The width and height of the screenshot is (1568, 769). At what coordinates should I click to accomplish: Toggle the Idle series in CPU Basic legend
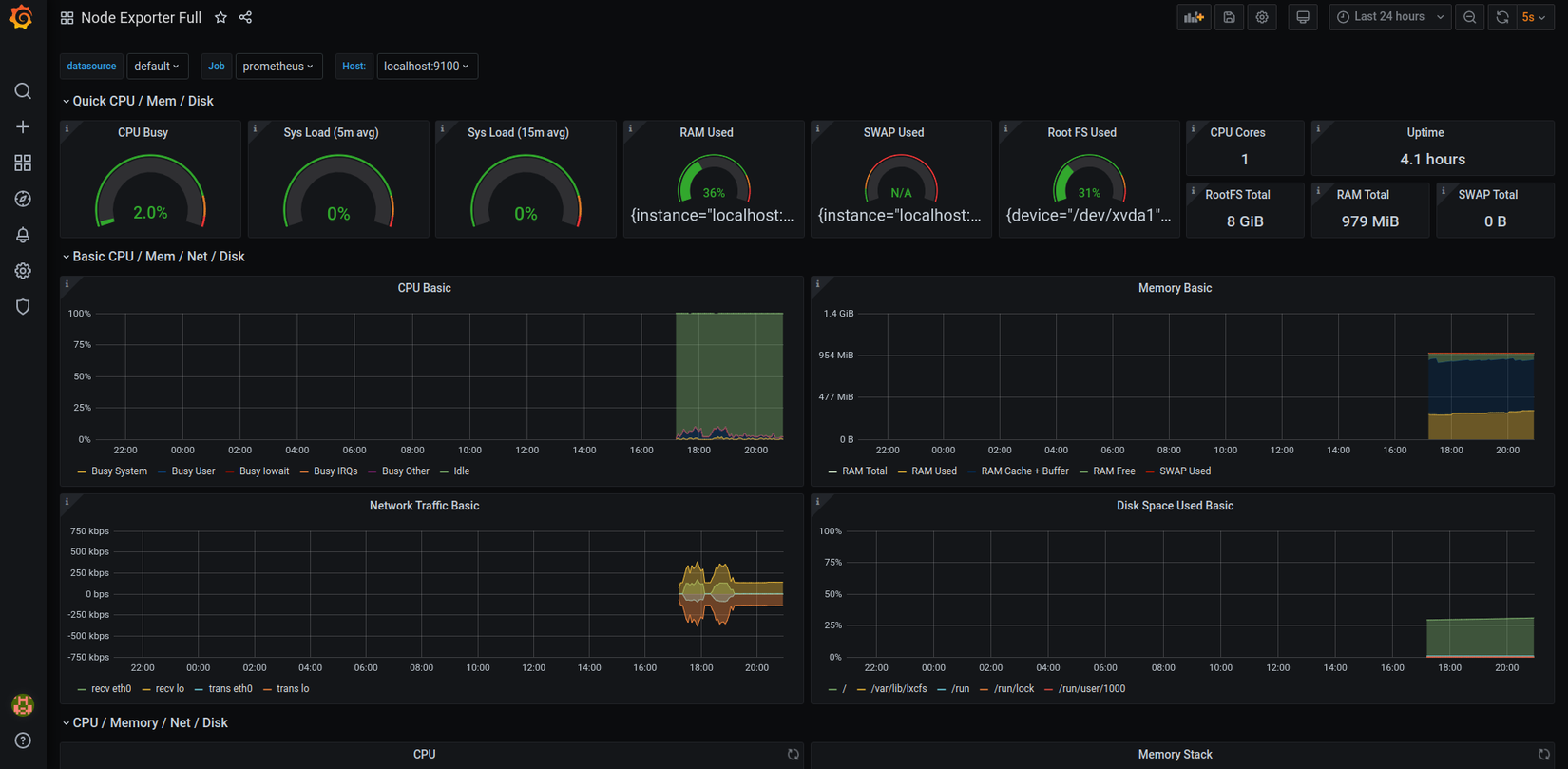coord(461,471)
